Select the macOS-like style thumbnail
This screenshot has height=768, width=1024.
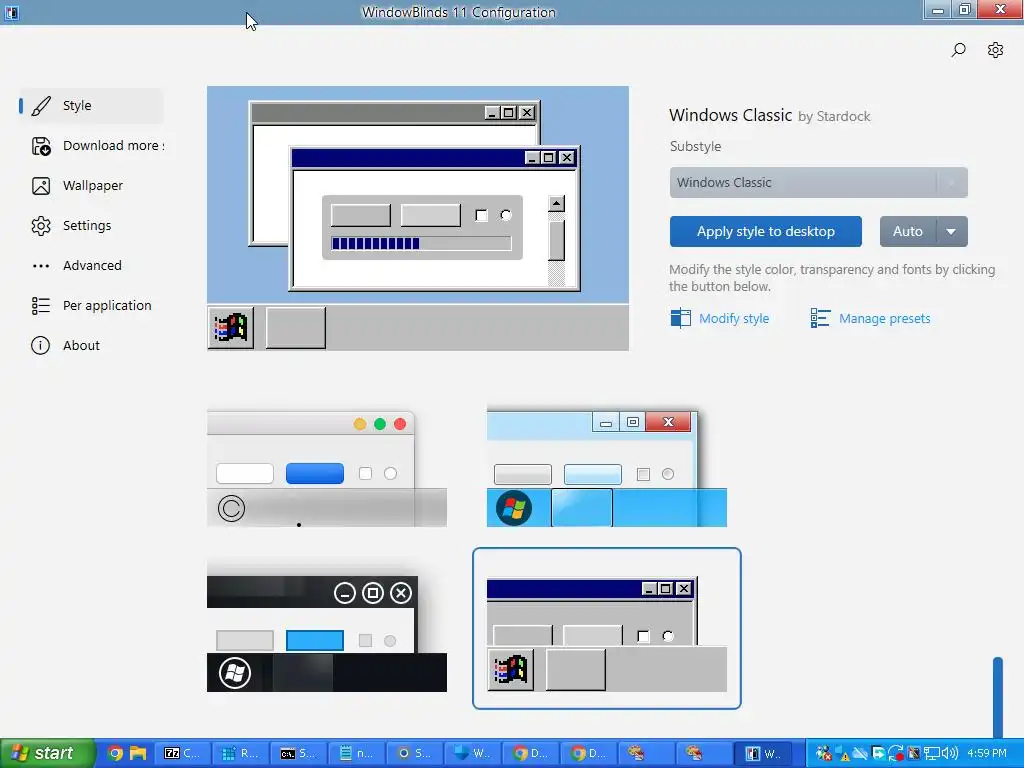[x=327, y=467]
